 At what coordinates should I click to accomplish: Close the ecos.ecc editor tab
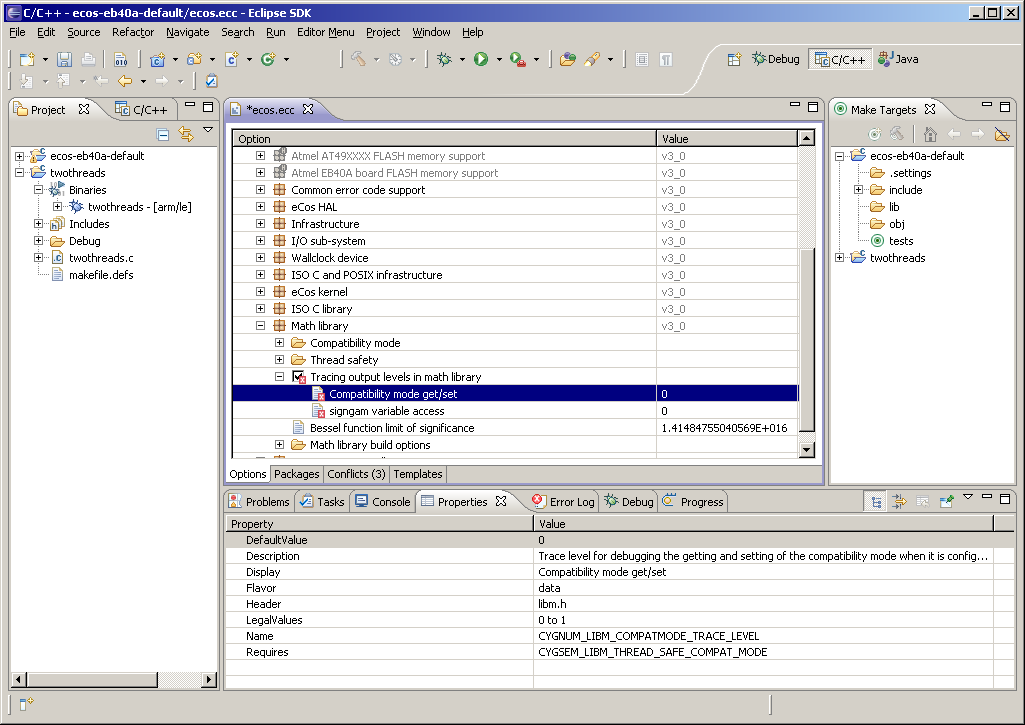click(308, 109)
